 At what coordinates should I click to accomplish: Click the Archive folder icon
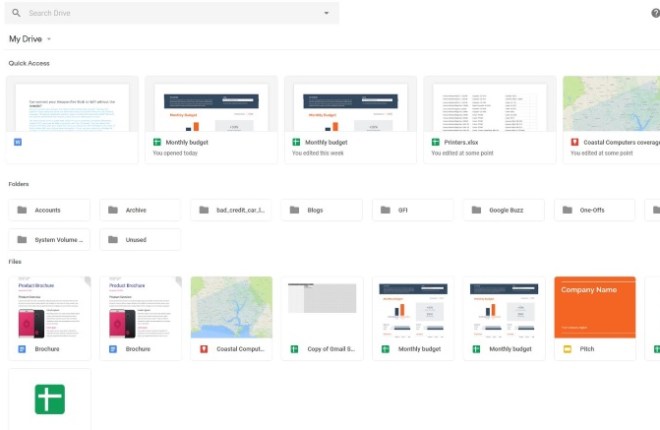(113, 210)
